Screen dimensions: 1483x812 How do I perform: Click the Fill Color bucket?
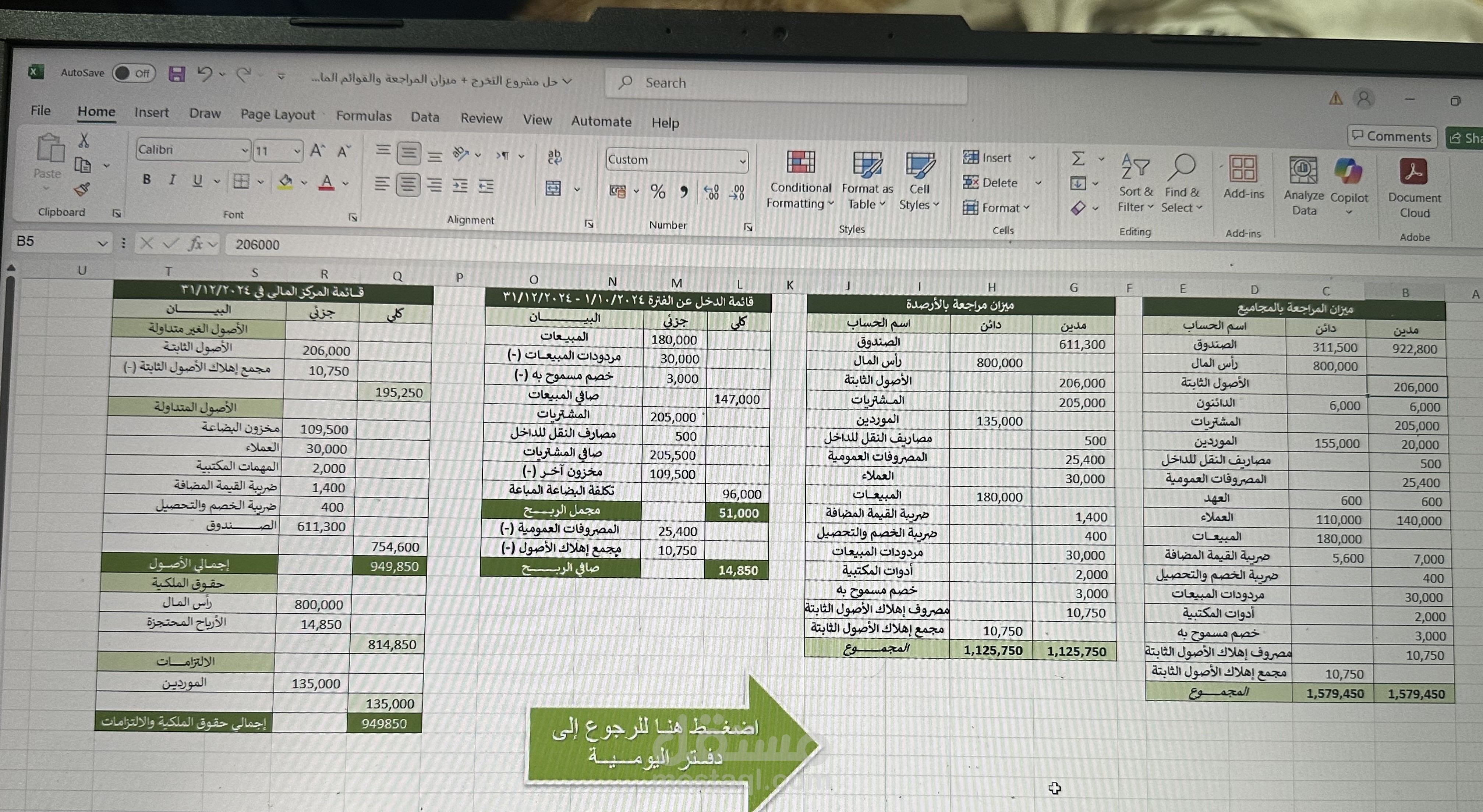(285, 182)
